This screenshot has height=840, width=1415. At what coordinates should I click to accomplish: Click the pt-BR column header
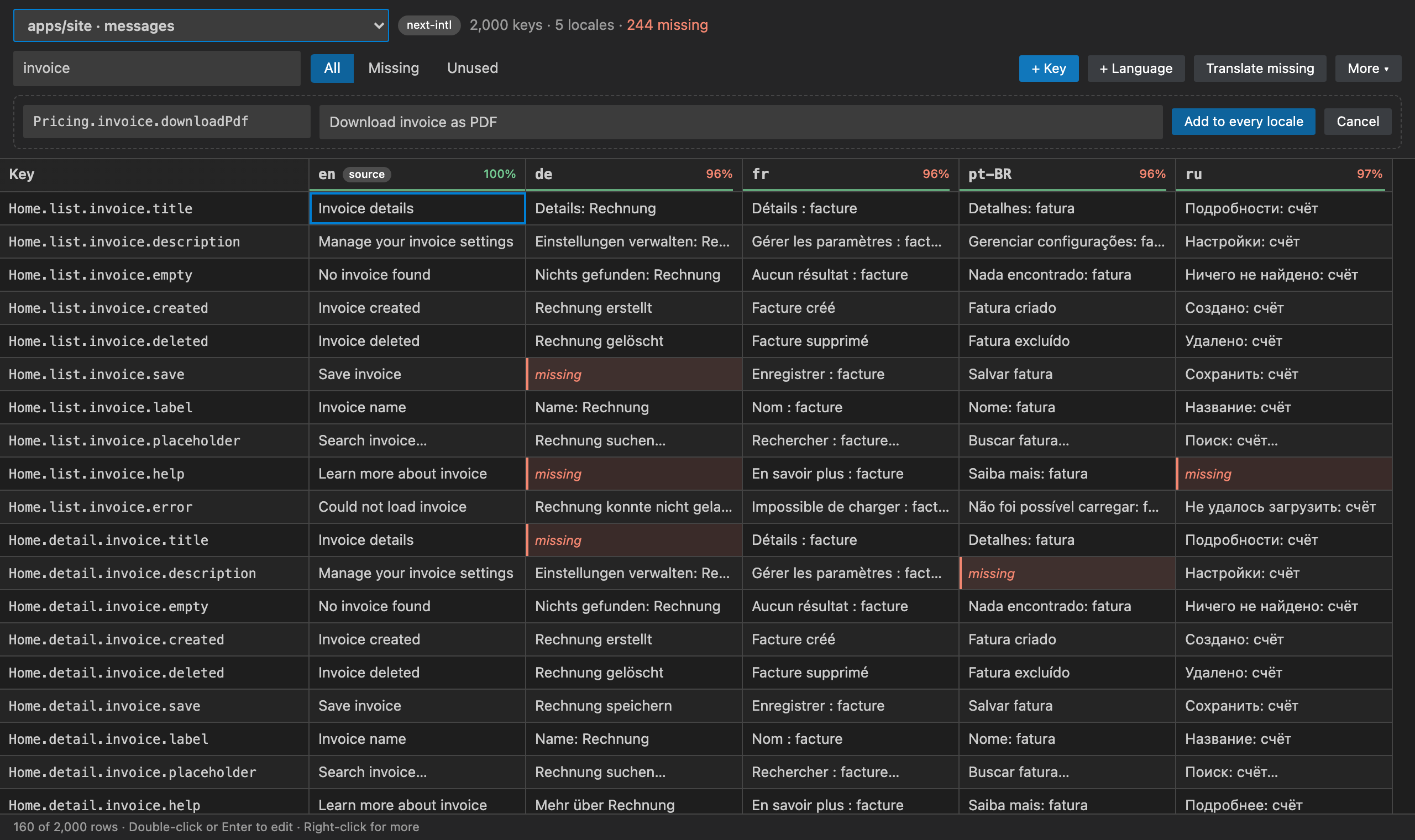[1067, 174]
